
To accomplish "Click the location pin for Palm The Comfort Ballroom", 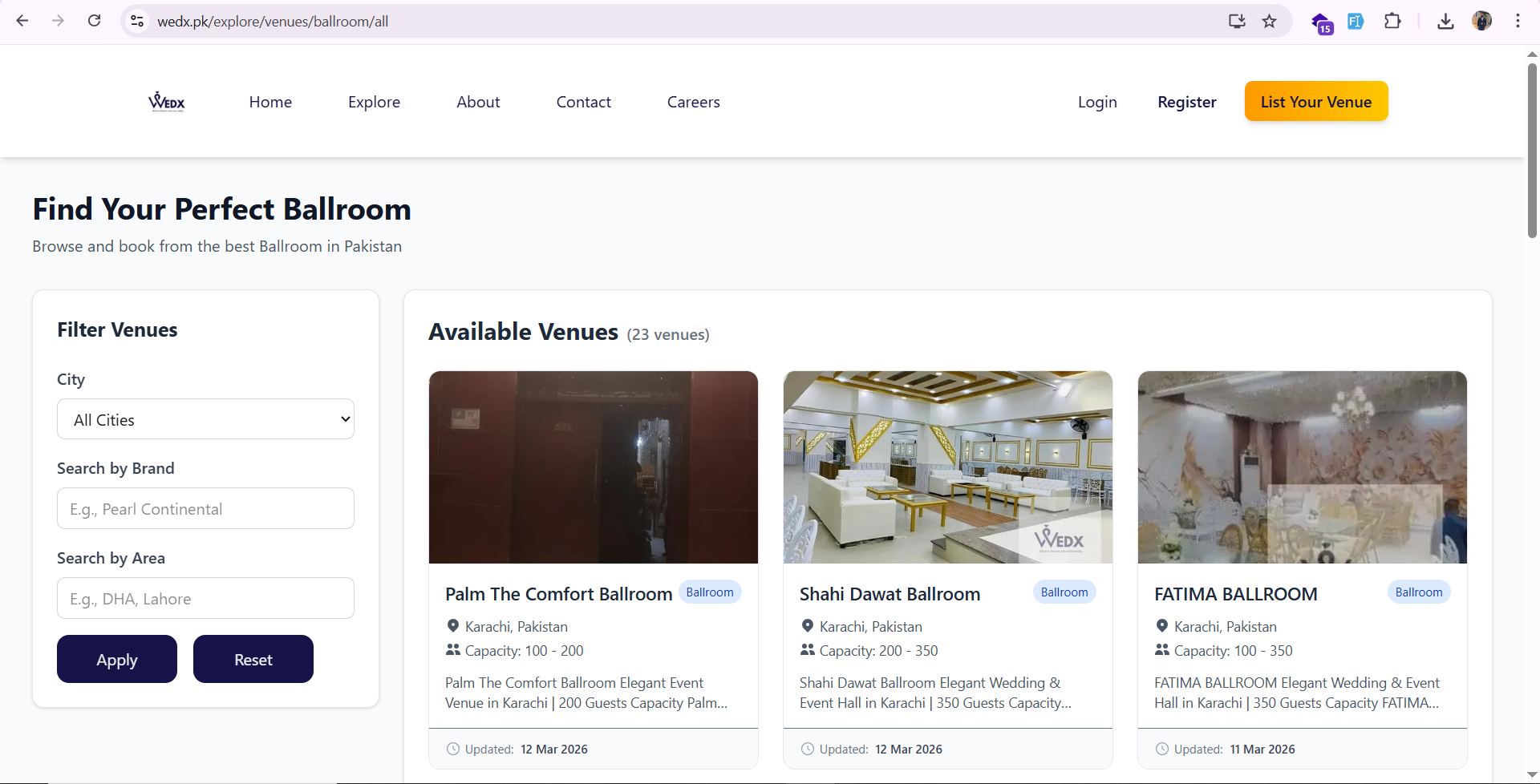I will (x=453, y=626).
